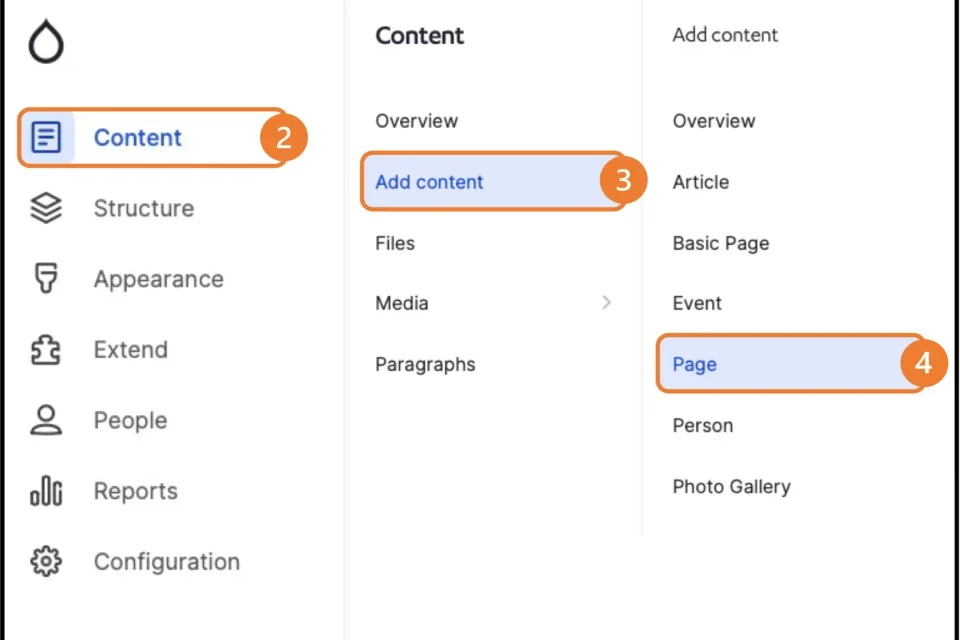
Task: Select the Basic Page content type
Action: pos(720,243)
